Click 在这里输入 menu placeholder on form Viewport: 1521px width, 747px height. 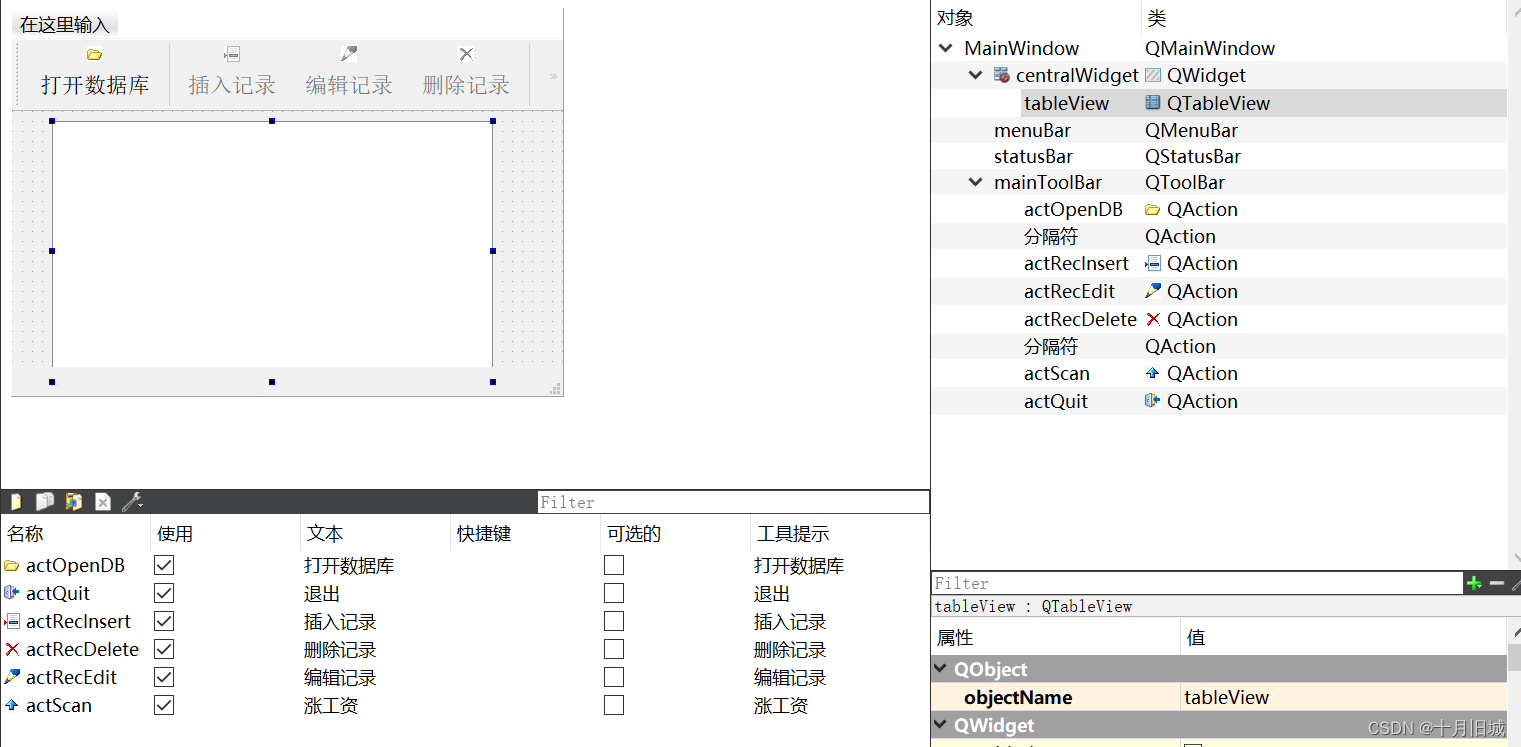(65, 25)
